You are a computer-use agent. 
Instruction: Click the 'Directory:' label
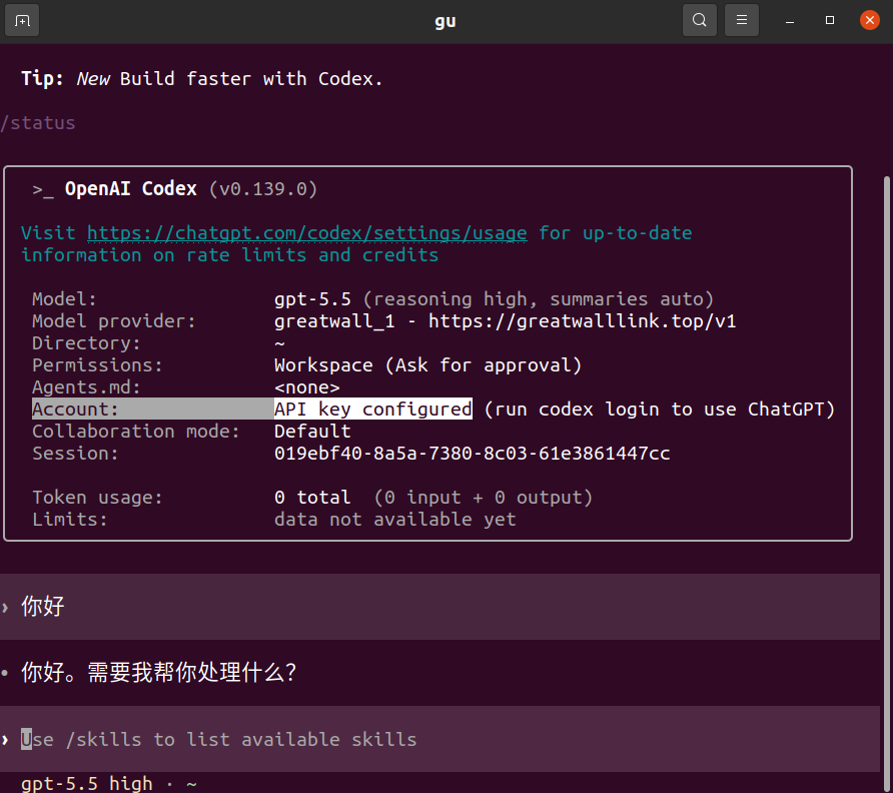point(86,343)
